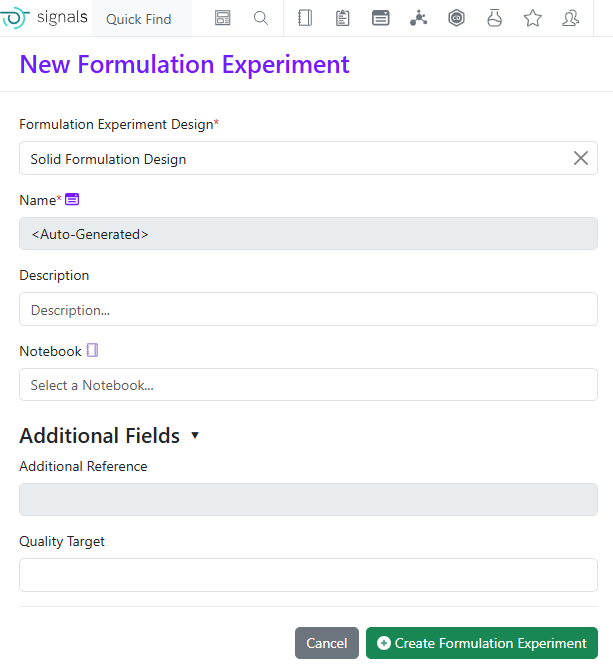613x667 pixels.
Task: Open the Select a Notebook dropdown
Action: (308, 385)
